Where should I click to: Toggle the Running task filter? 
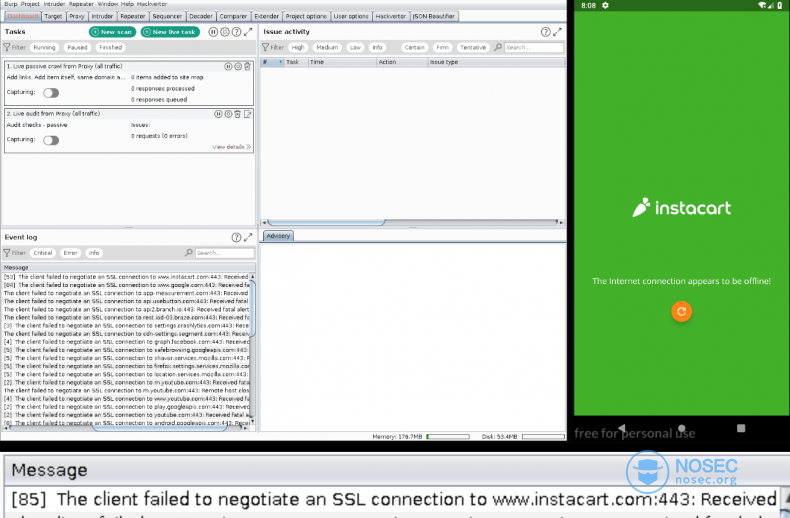(x=44, y=47)
